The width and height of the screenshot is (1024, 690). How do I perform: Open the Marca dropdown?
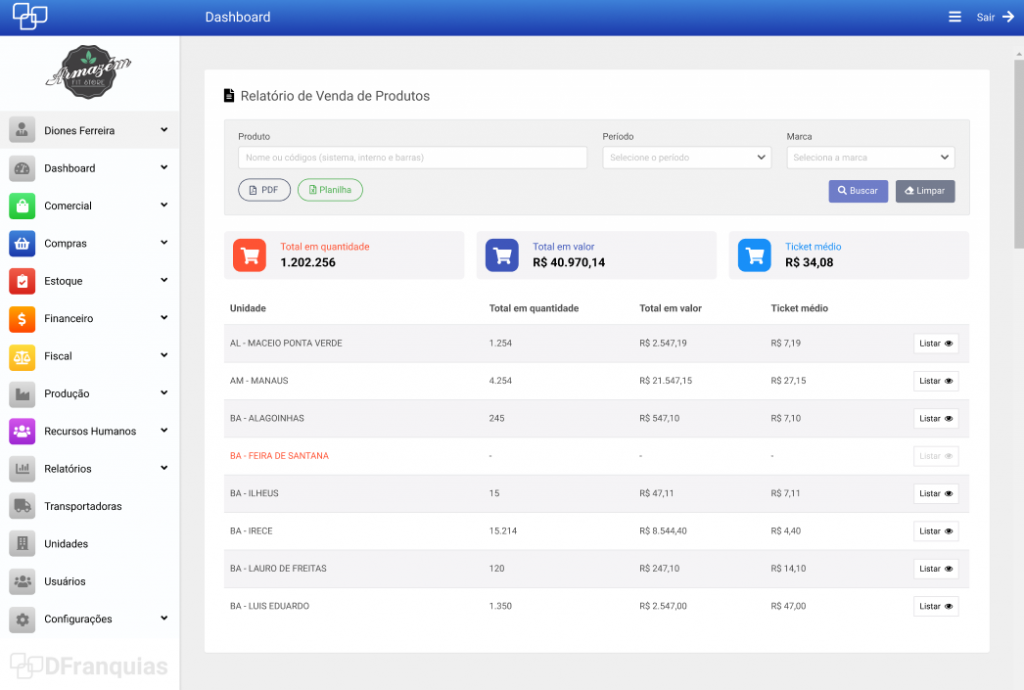click(870, 158)
